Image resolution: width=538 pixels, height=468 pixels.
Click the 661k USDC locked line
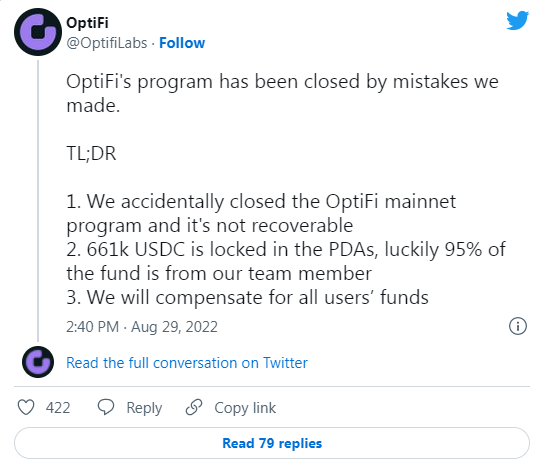tap(286, 261)
